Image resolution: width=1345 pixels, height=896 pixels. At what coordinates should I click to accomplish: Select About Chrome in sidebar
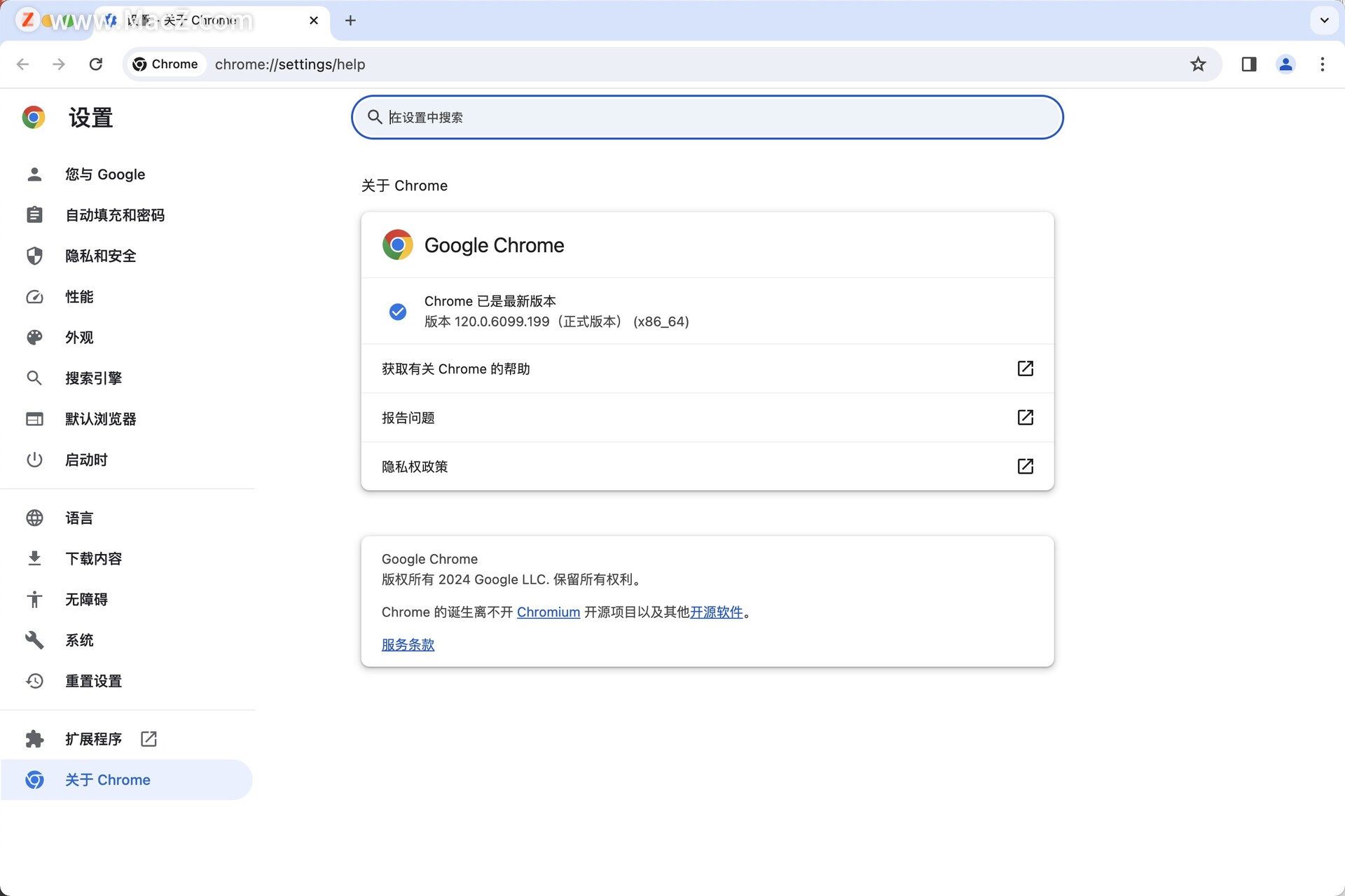tap(126, 780)
